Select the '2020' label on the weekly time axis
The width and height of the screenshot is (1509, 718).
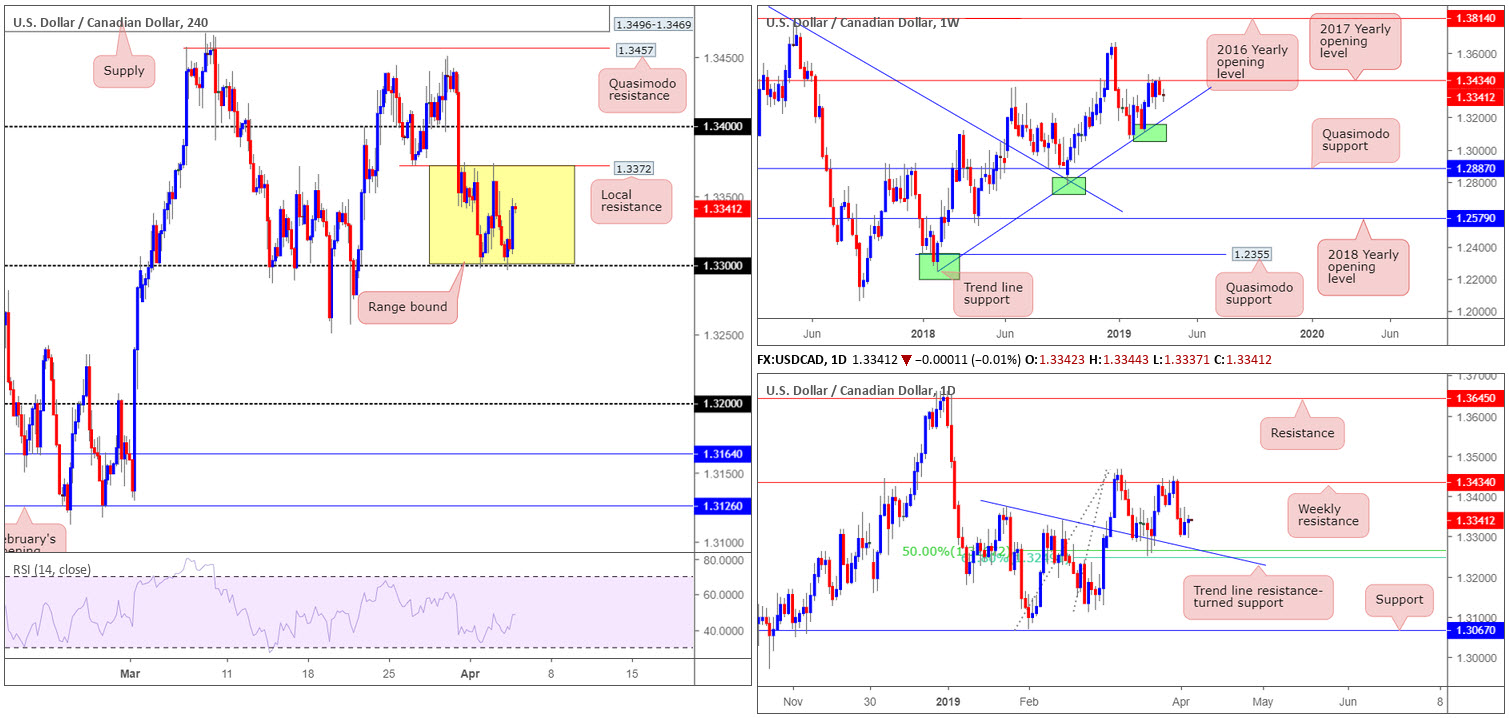pos(1312,332)
